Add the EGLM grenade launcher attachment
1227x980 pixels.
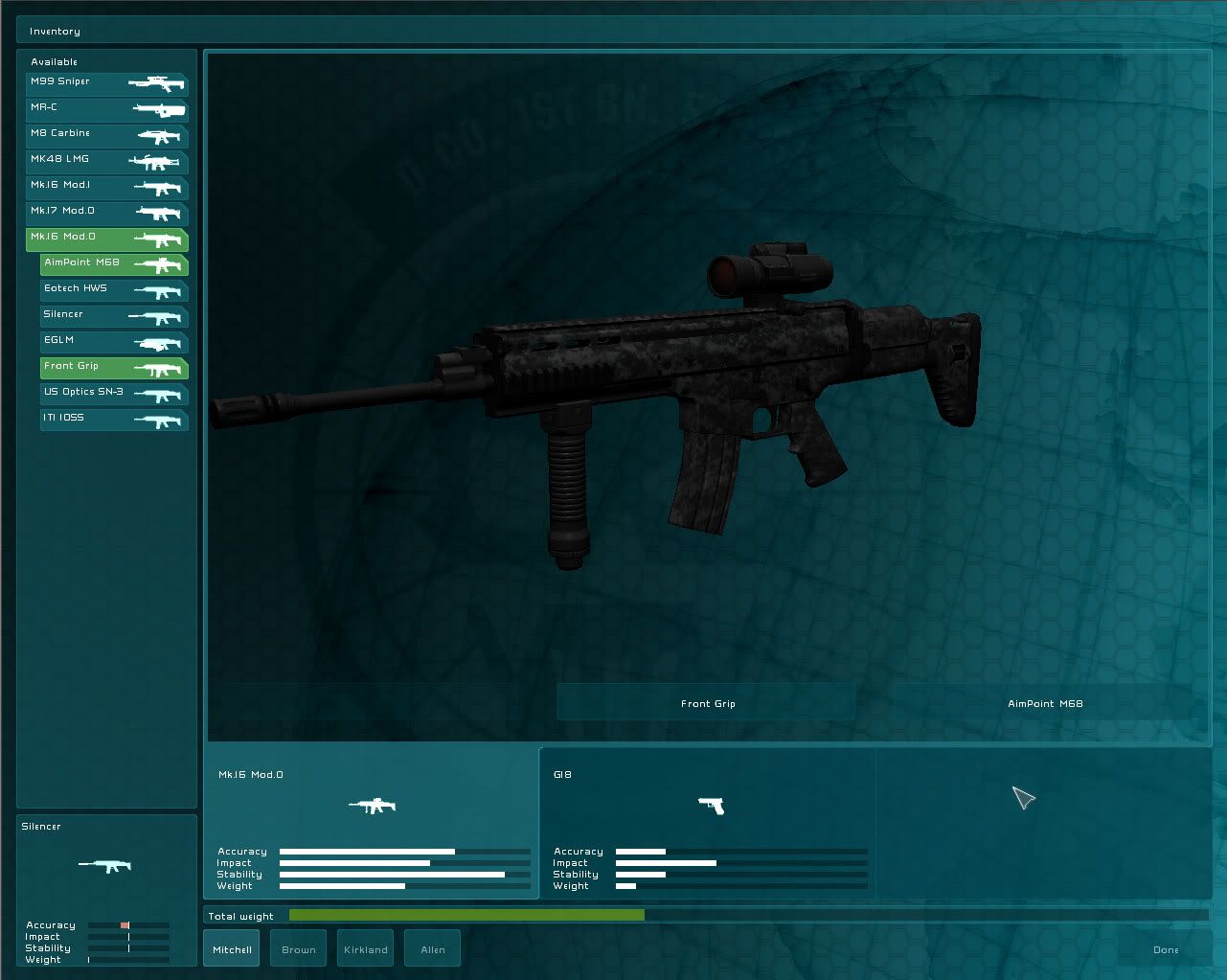click(x=113, y=341)
